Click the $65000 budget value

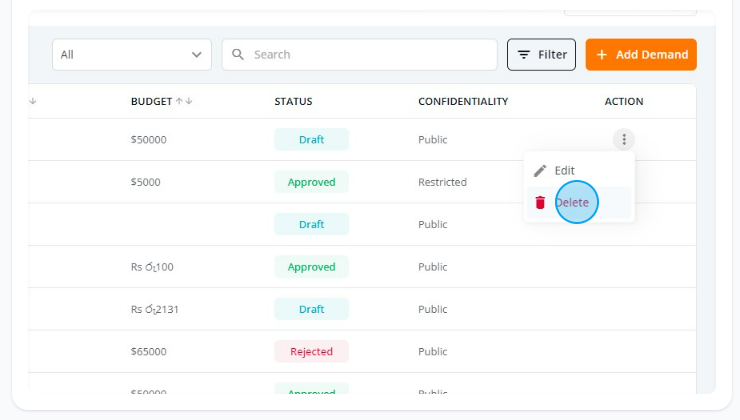click(x=149, y=352)
